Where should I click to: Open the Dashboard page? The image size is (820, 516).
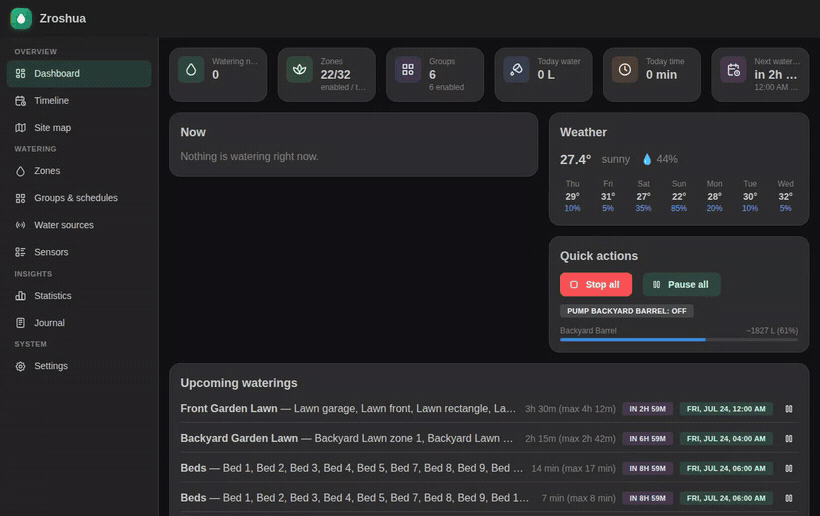tap(79, 74)
